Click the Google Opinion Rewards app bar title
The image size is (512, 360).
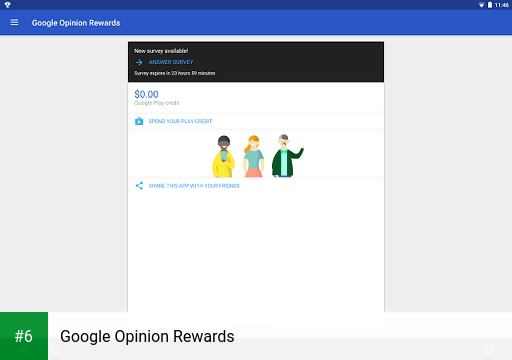tap(76, 23)
